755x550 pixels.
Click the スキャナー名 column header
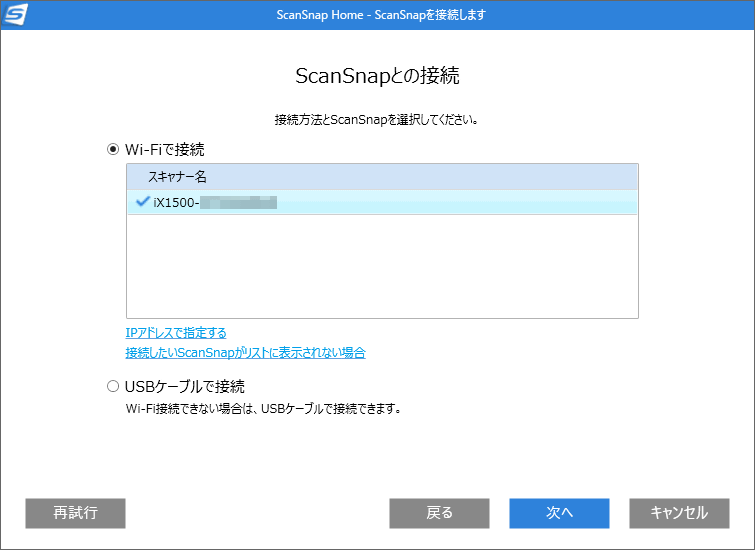tap(382, 177)
